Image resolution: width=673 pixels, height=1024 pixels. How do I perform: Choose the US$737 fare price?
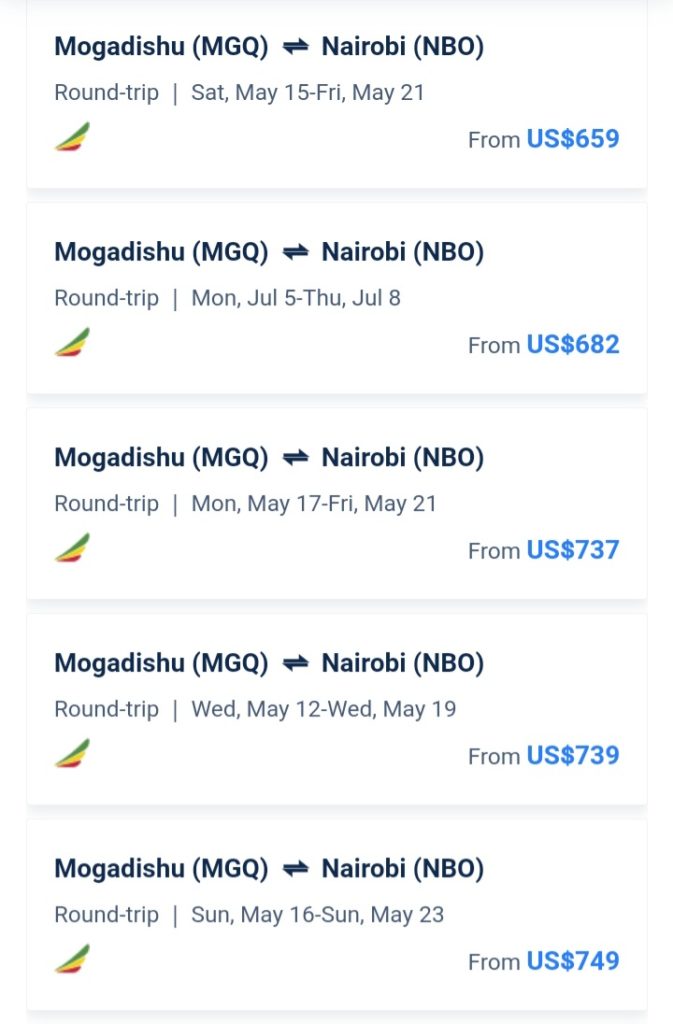572,550
